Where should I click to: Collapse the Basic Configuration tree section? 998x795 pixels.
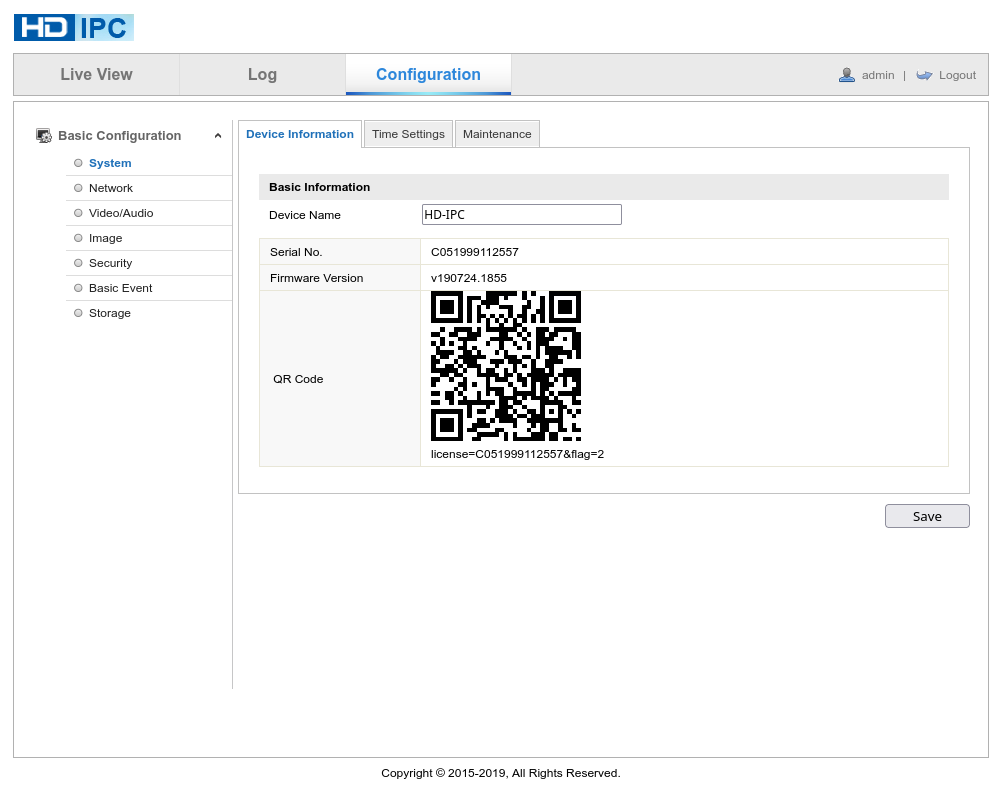tap(218, 135)
